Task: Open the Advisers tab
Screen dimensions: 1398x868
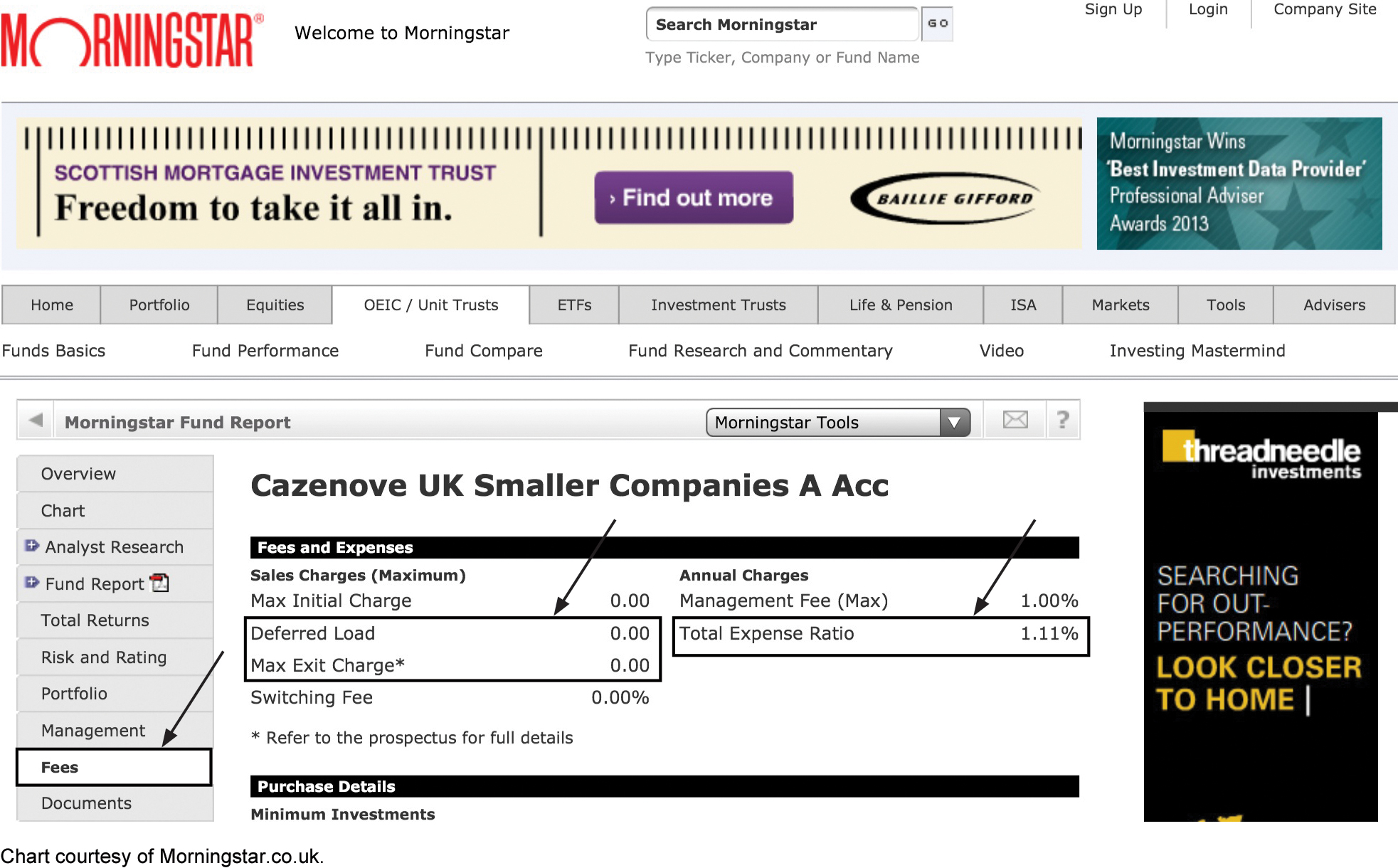Action: coord(1334,305)
